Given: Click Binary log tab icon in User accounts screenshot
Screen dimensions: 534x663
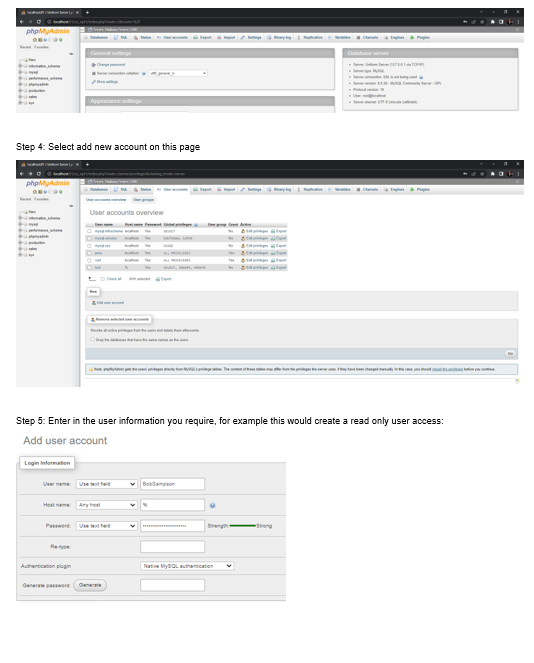Looking at the screenshot, I should (269, 189).
